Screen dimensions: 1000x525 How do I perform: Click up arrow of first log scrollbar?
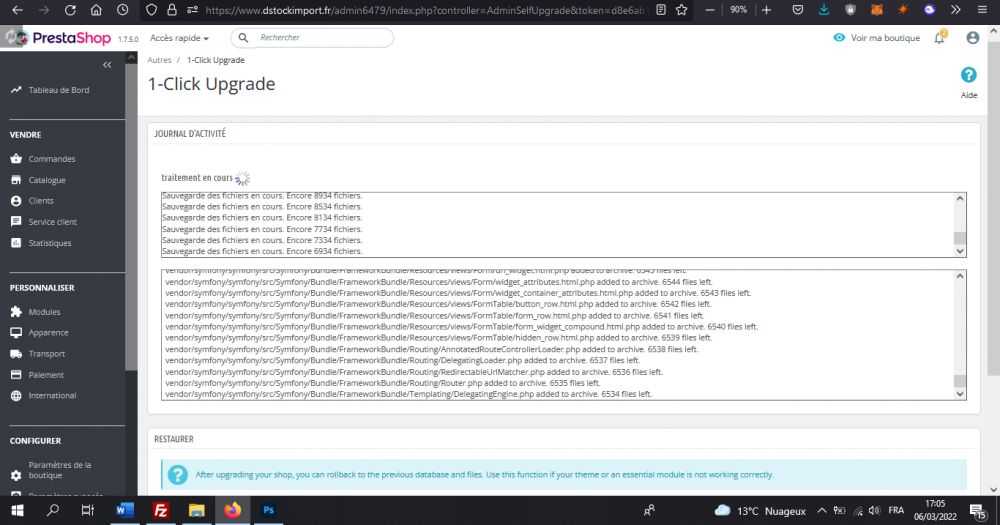point(960,199)
